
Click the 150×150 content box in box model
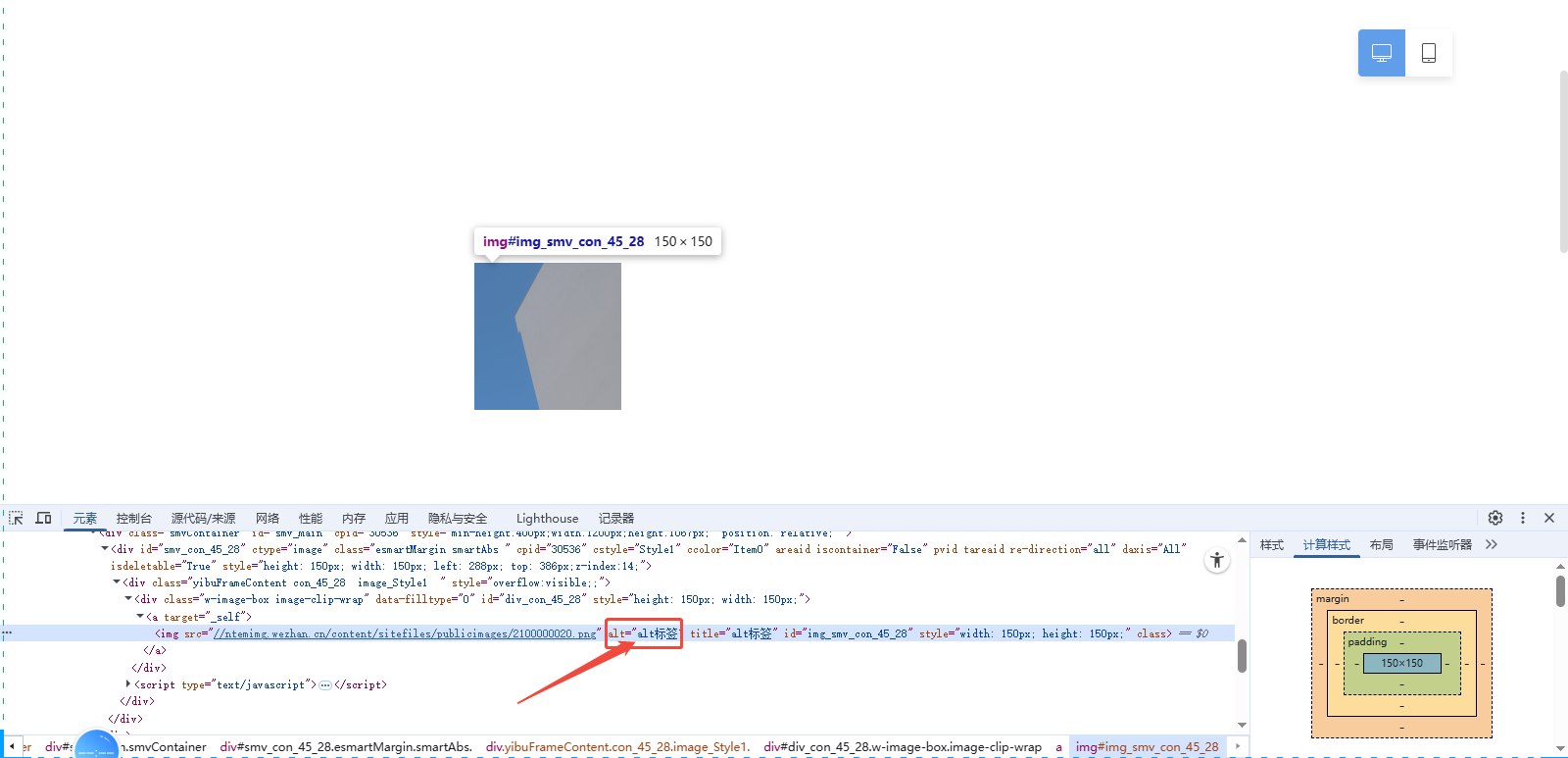click(x=1401, y=663)
